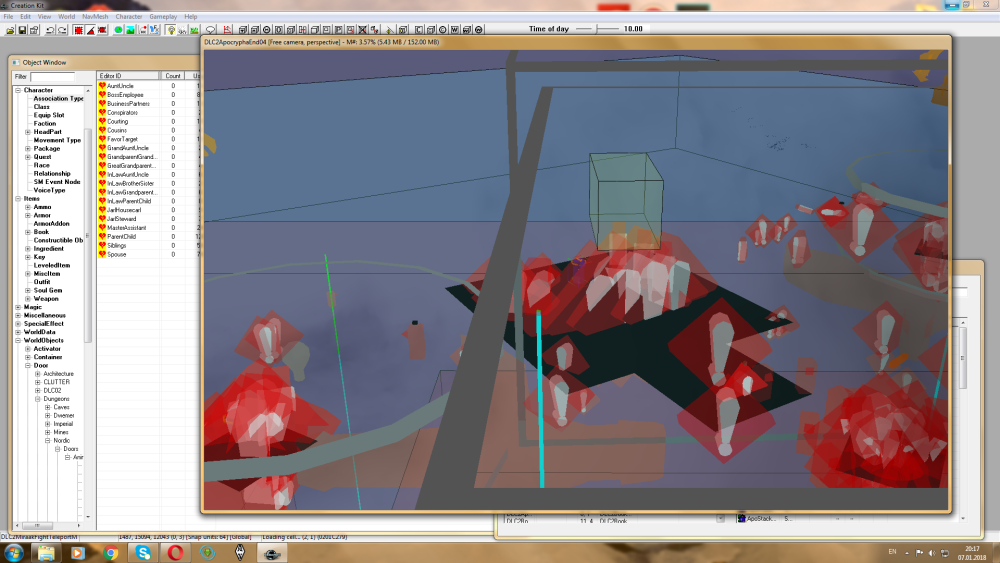The image size is (1000, 563).
Task: Select the JarlSteward list row
Action: click(x=148, y=219)
